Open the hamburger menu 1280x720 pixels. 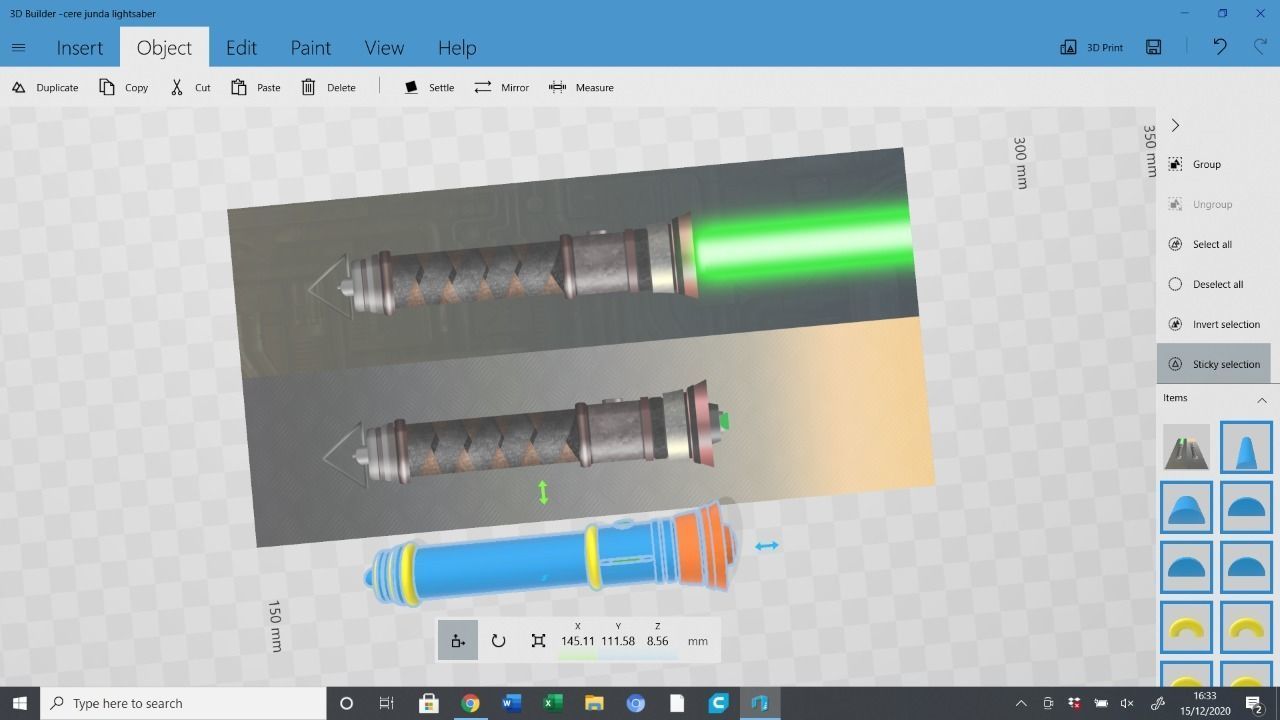pos(18,47)
